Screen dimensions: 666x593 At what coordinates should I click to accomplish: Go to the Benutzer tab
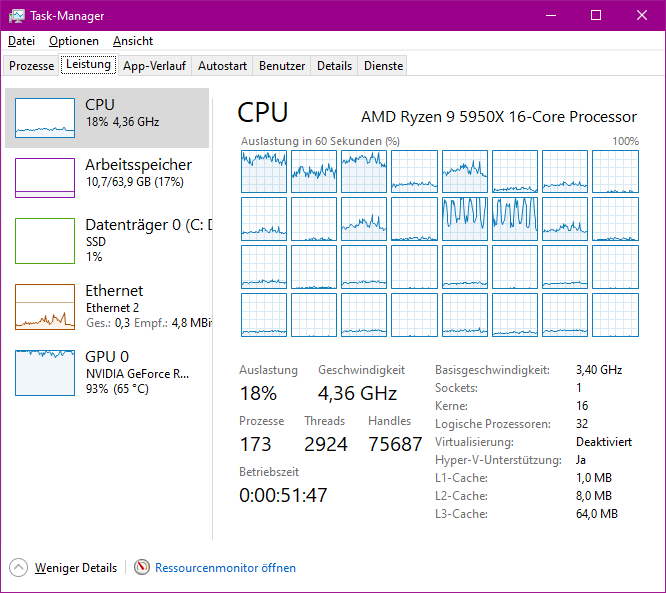(x=282, y=66)
